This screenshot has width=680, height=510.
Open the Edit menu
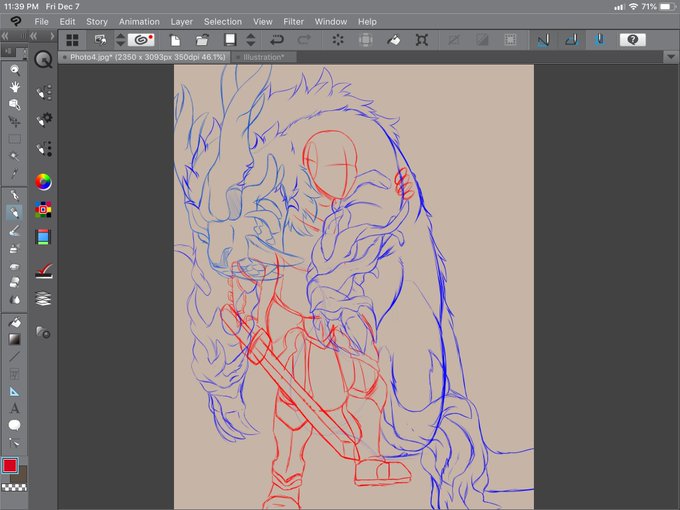pos(67,21)
